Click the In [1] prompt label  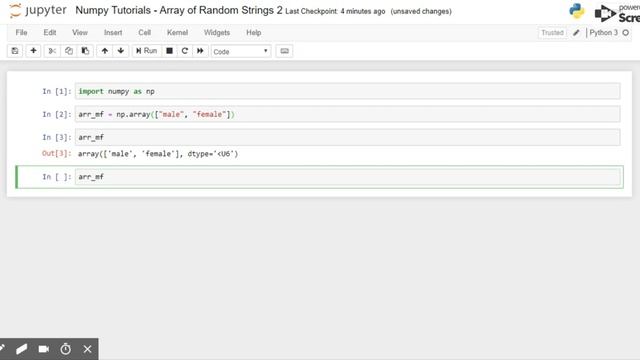coord(57,91)
